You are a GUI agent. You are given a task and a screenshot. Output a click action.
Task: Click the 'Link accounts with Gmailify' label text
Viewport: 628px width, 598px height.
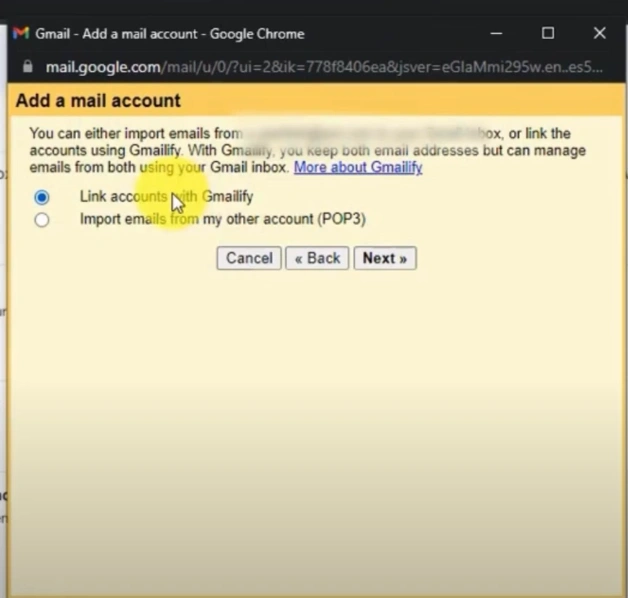(x=167, y=197)
